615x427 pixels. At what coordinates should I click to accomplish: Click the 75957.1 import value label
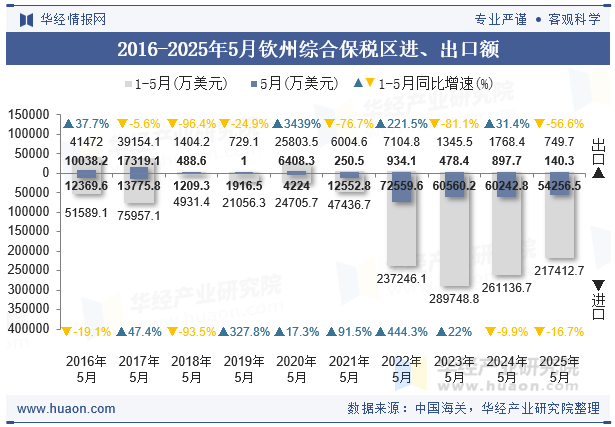[139, 215]
